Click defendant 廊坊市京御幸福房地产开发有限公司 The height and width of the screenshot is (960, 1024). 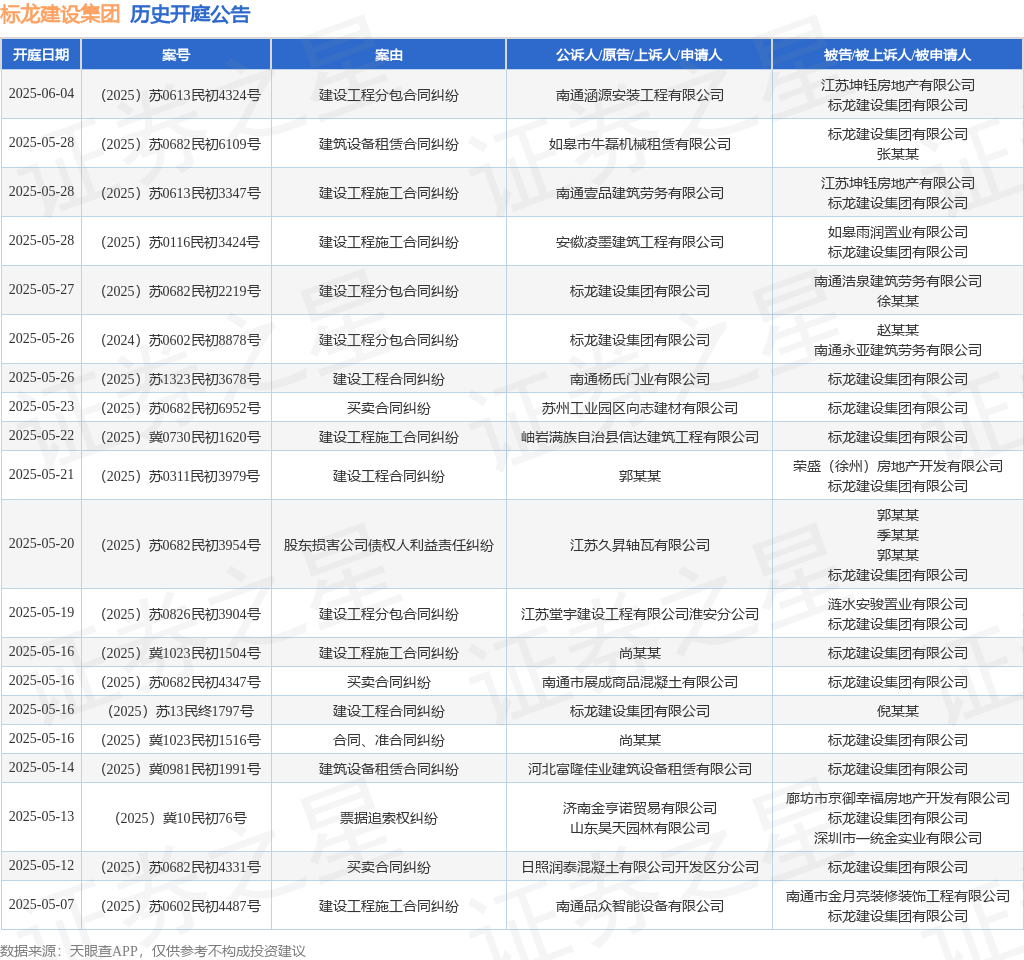click(x=897, y=799)
